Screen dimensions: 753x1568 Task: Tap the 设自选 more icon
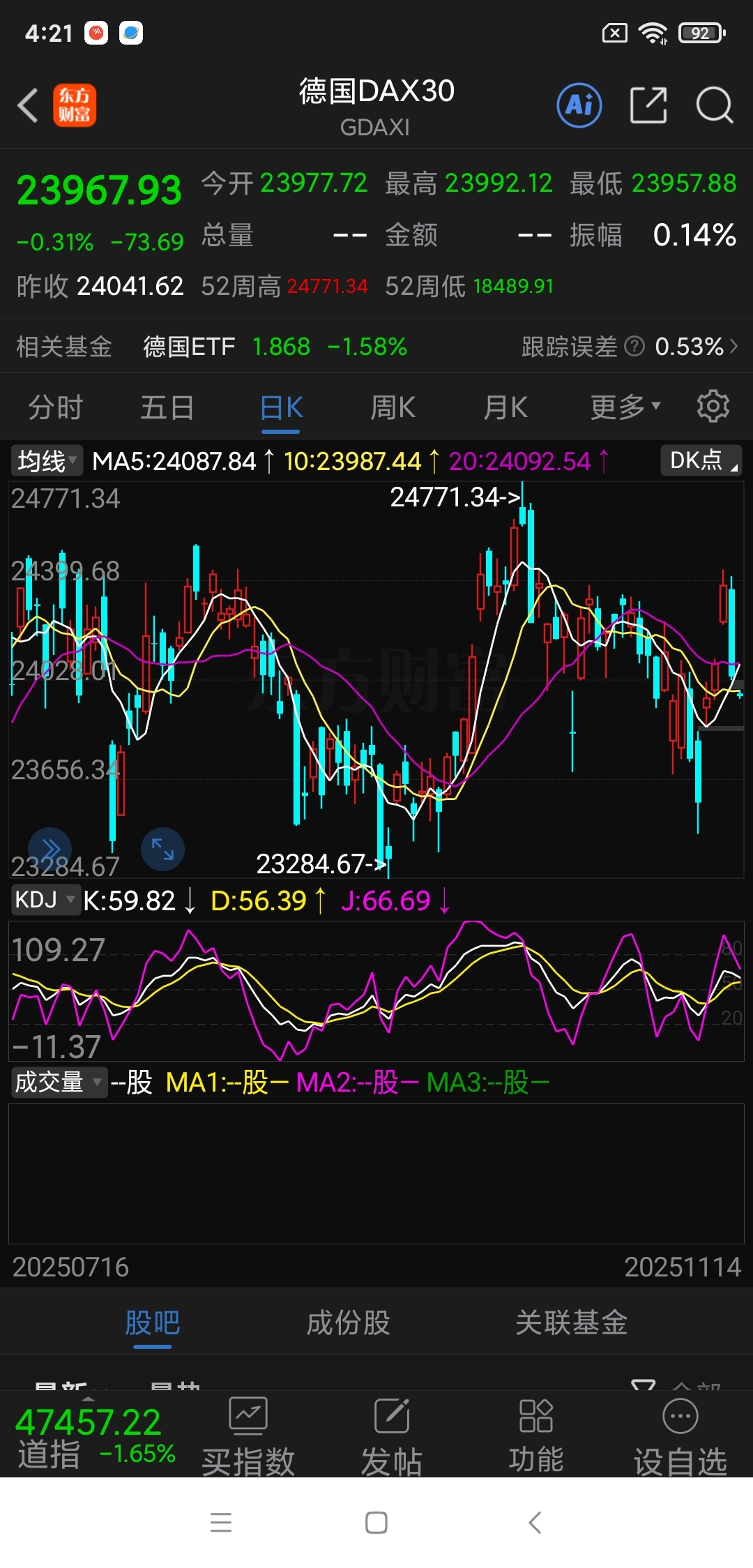tap(680, 1415)
